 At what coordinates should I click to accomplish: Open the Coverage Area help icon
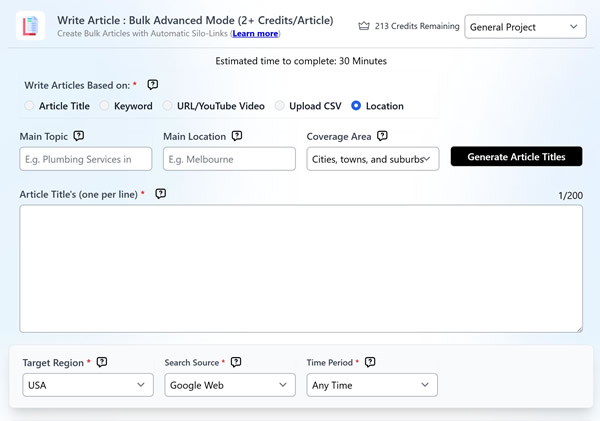(x=382, y=136)
